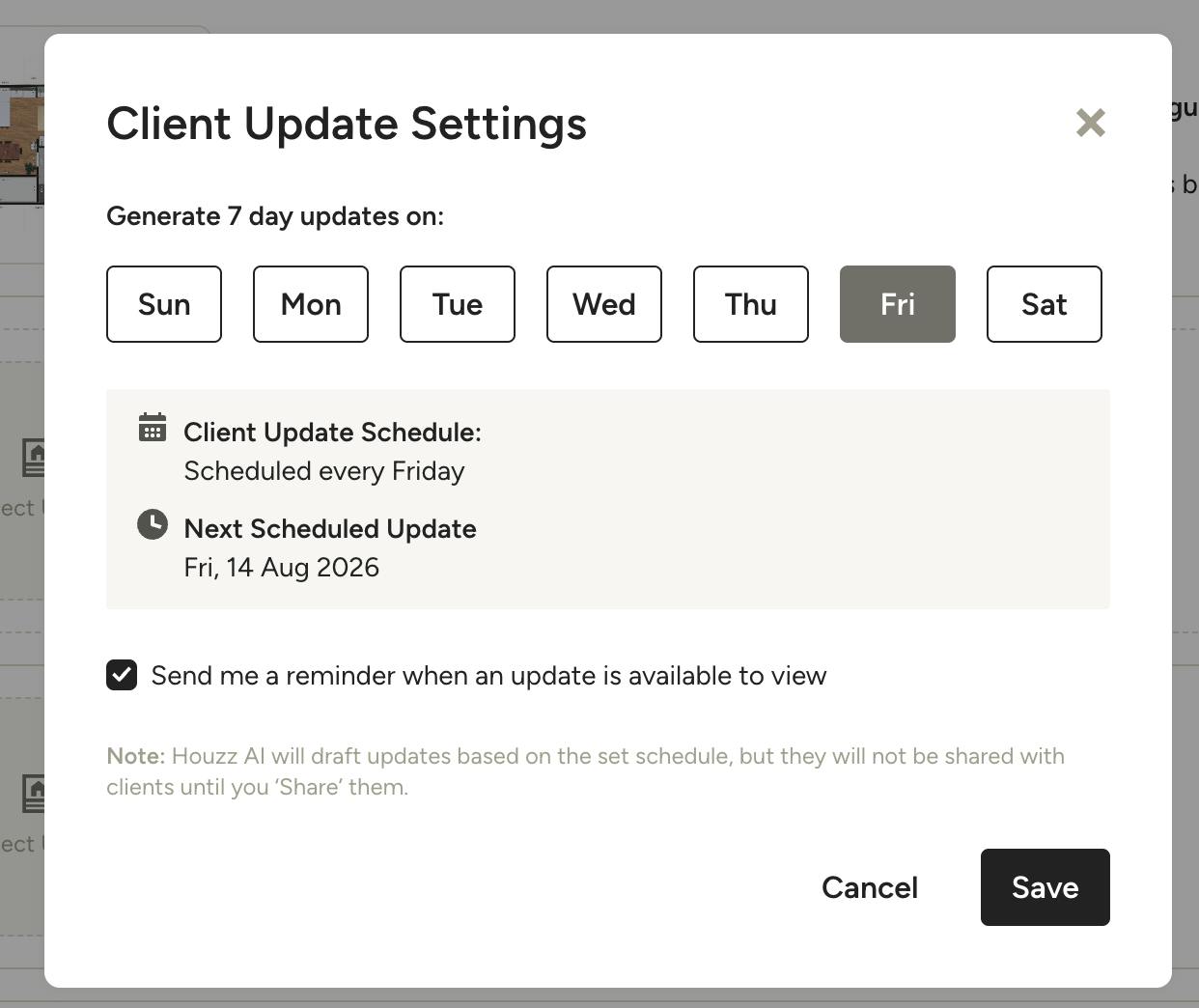1199x1008 pixels.
Task: Uncheck the send reminder checkbox
Action: click(x=122, y=675)
